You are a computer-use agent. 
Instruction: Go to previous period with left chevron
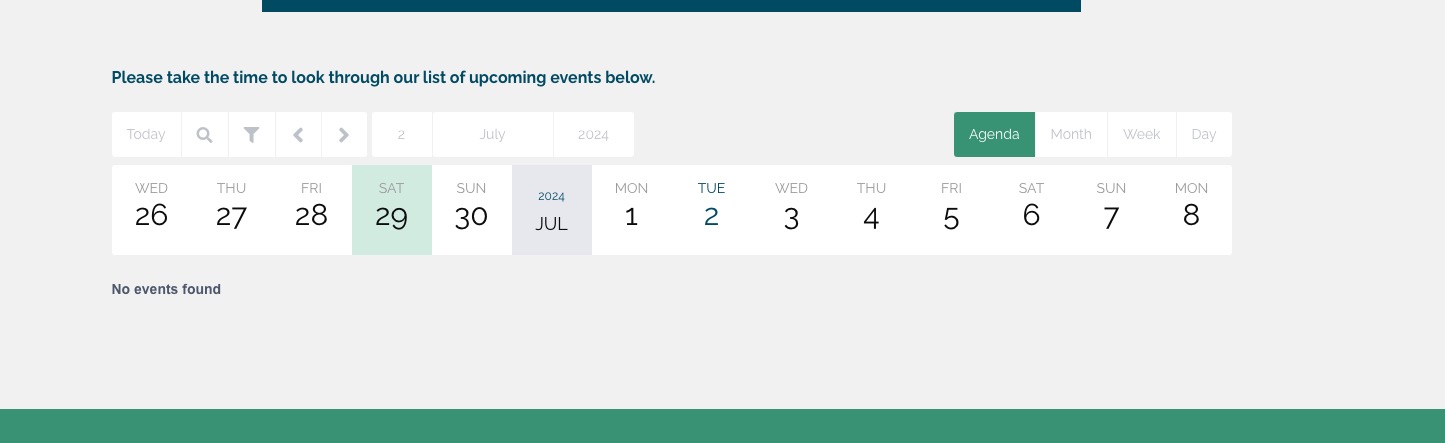[298, 135]
